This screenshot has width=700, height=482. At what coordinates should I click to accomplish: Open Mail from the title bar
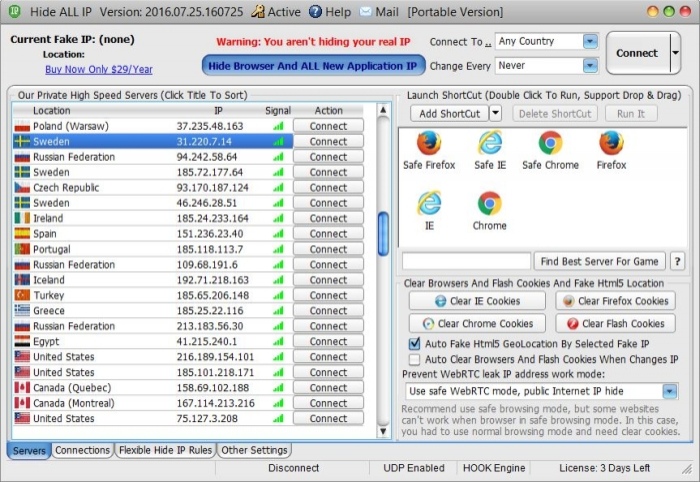[x=379, y=12]
